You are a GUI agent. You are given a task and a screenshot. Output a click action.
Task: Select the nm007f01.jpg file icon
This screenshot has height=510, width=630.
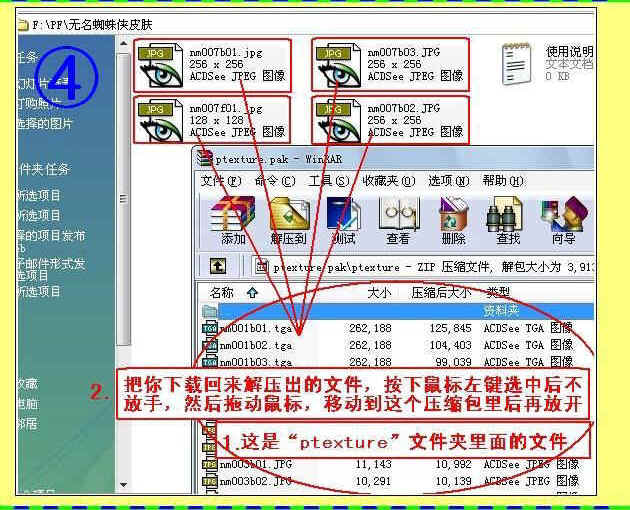tap(160, 121)
